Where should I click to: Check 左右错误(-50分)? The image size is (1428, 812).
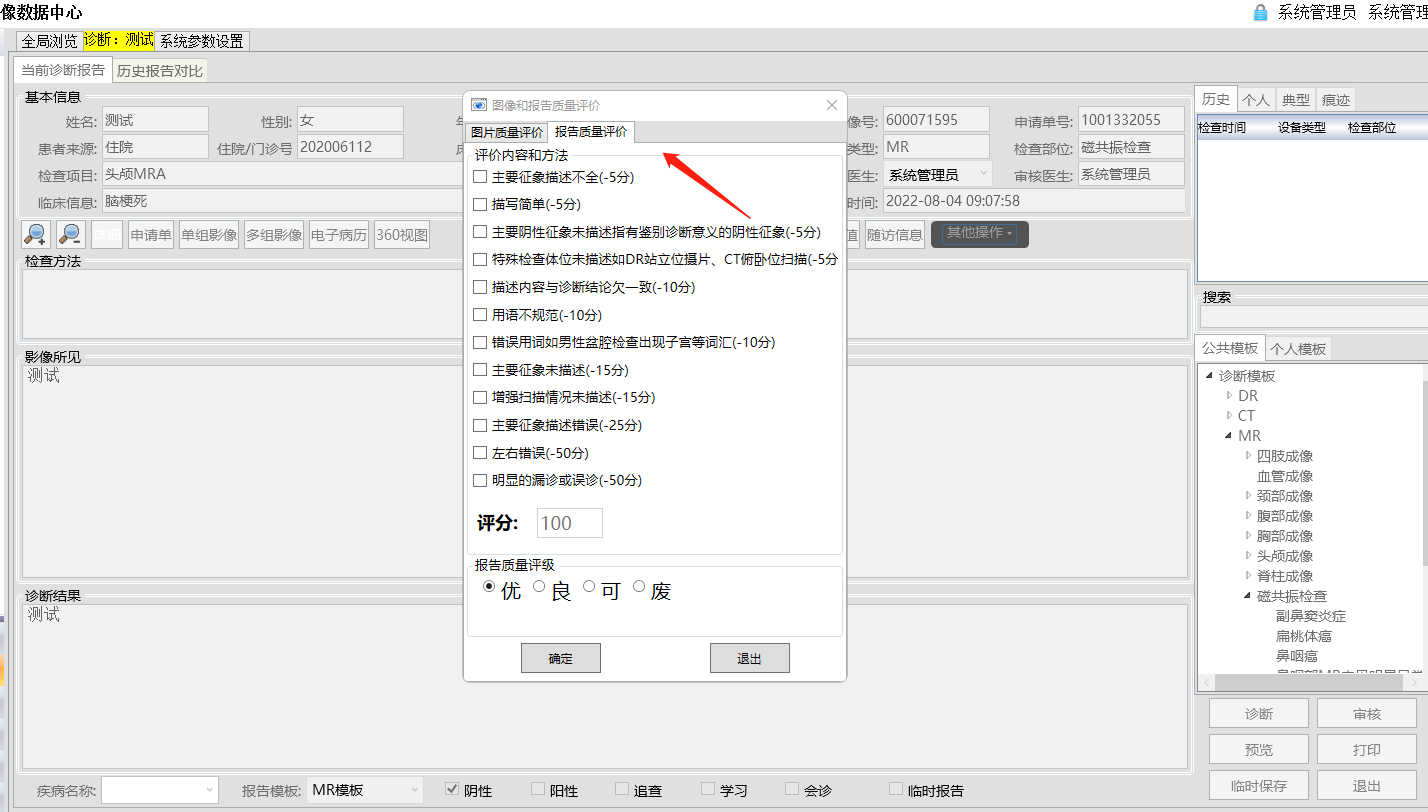click(x=480, y=453)
